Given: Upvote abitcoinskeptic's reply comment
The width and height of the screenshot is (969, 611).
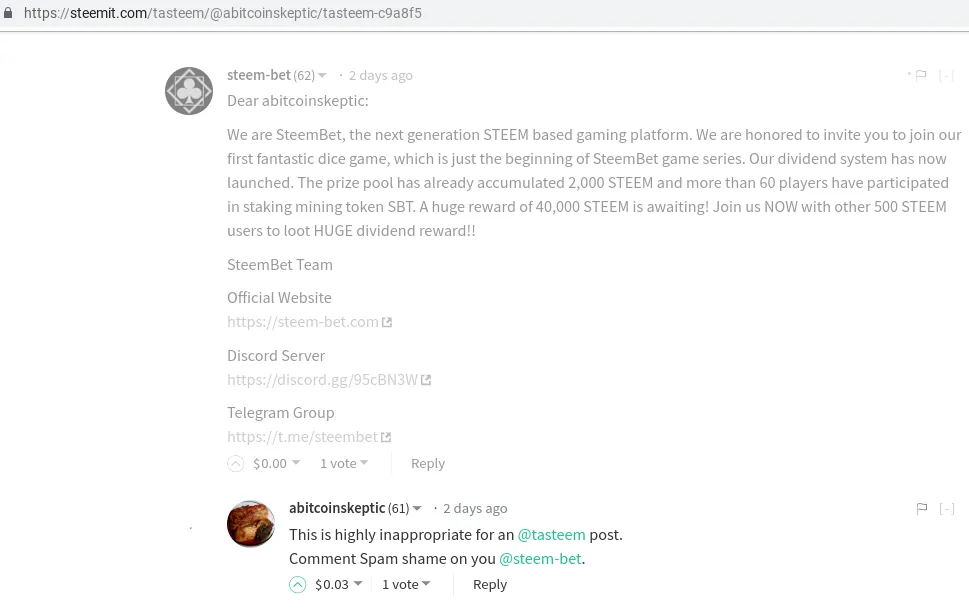Looking at the screenshot, I should (x=298, y=585).
